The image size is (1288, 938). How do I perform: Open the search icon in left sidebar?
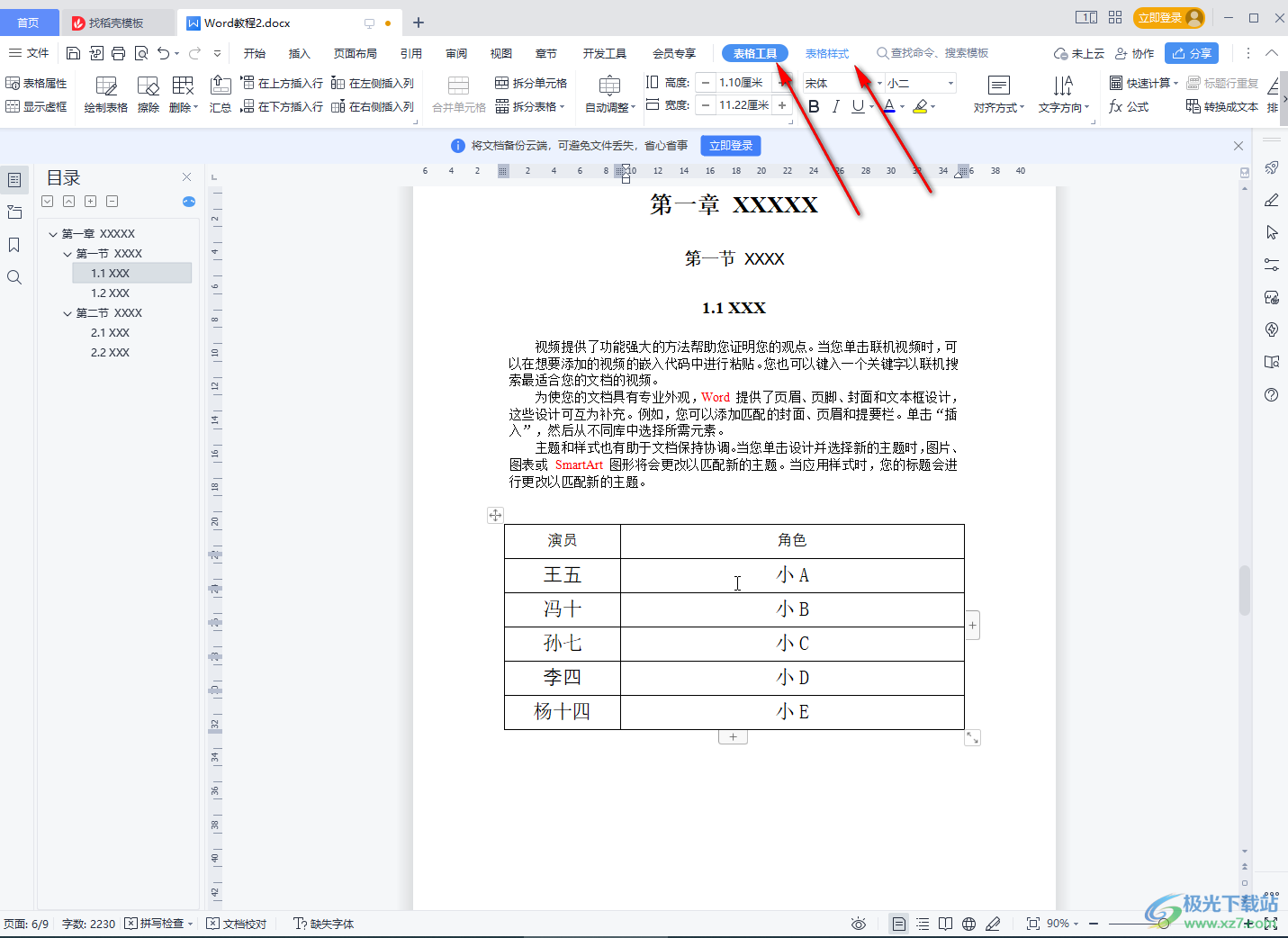coord(14,277)
